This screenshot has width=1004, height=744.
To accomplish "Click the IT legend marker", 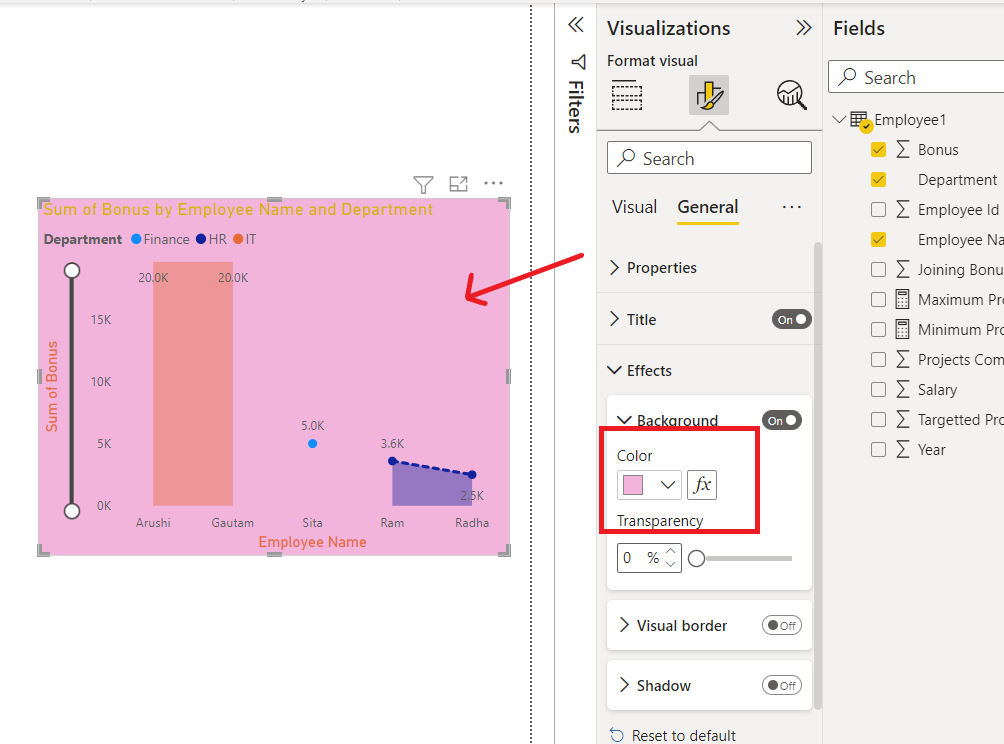I will point(238,239).
